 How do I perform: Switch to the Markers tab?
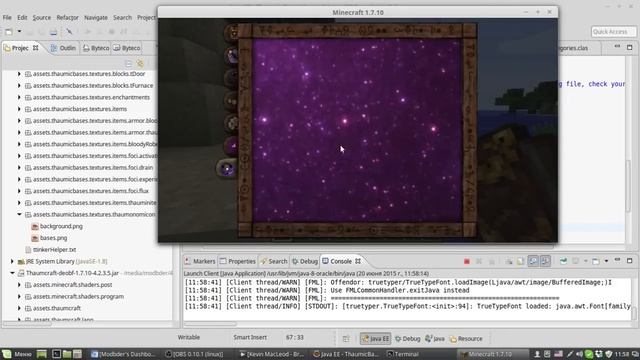(x=200, y=261)
